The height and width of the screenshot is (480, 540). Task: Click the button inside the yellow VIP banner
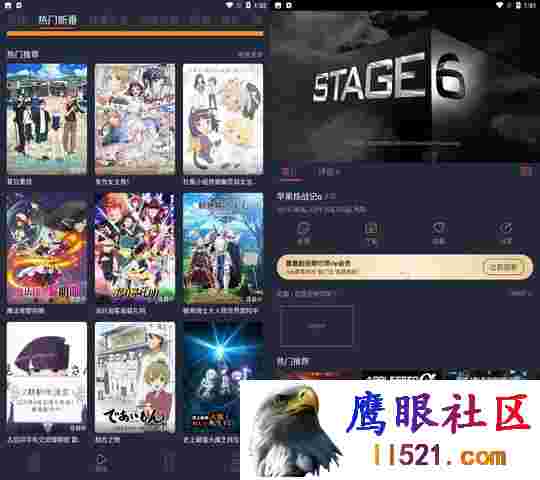point(503,267)
